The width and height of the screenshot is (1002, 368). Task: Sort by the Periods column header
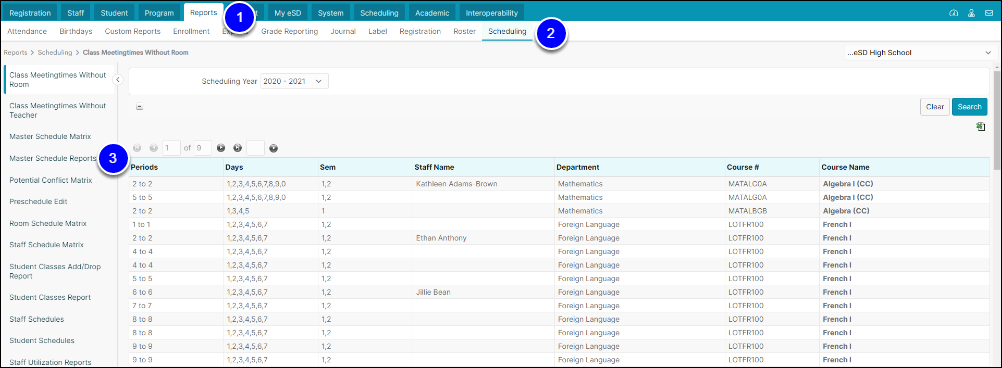[145, 167]
